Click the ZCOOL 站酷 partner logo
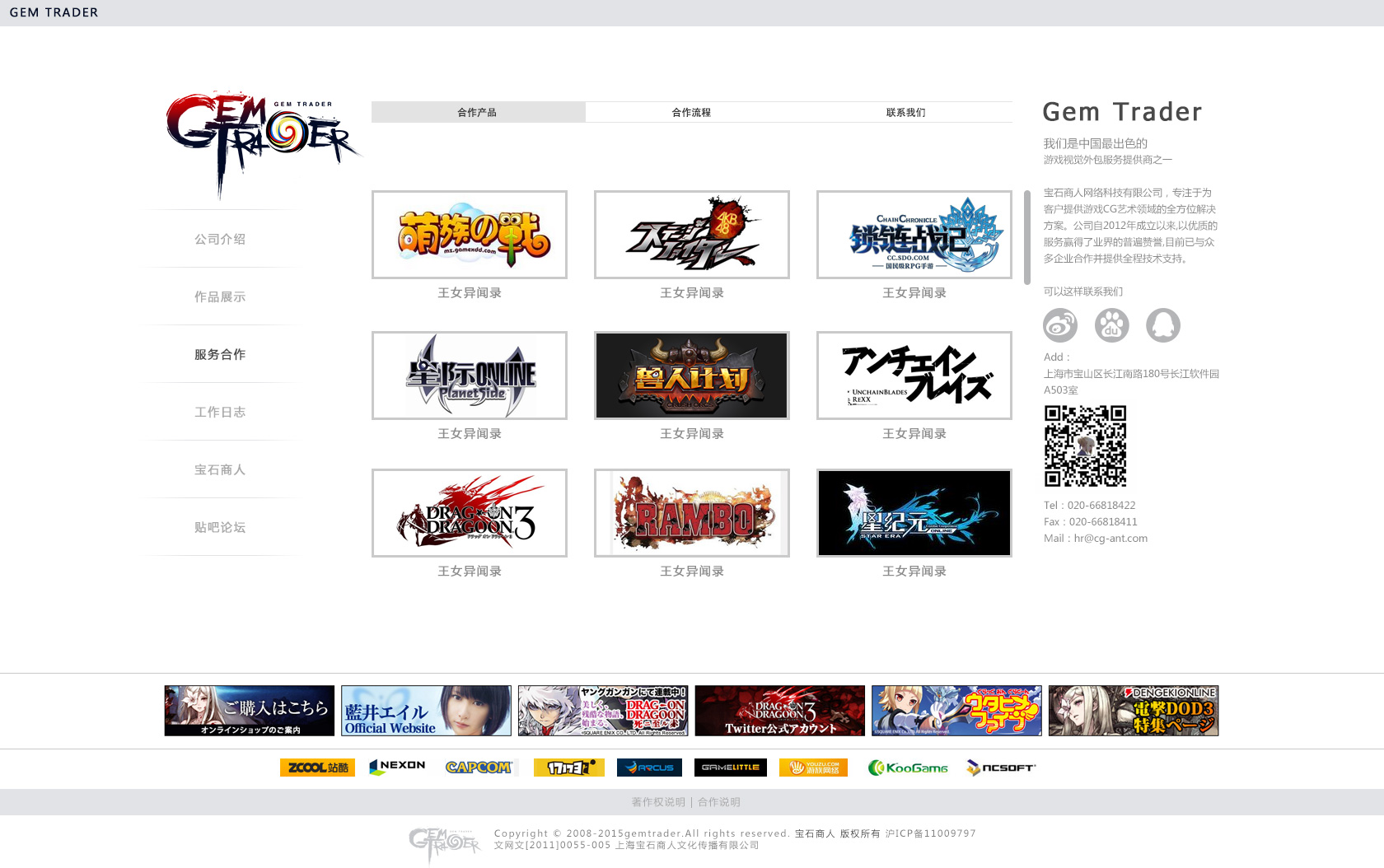This screenshot has height=868, width=1384. click(x=317, y=768)
